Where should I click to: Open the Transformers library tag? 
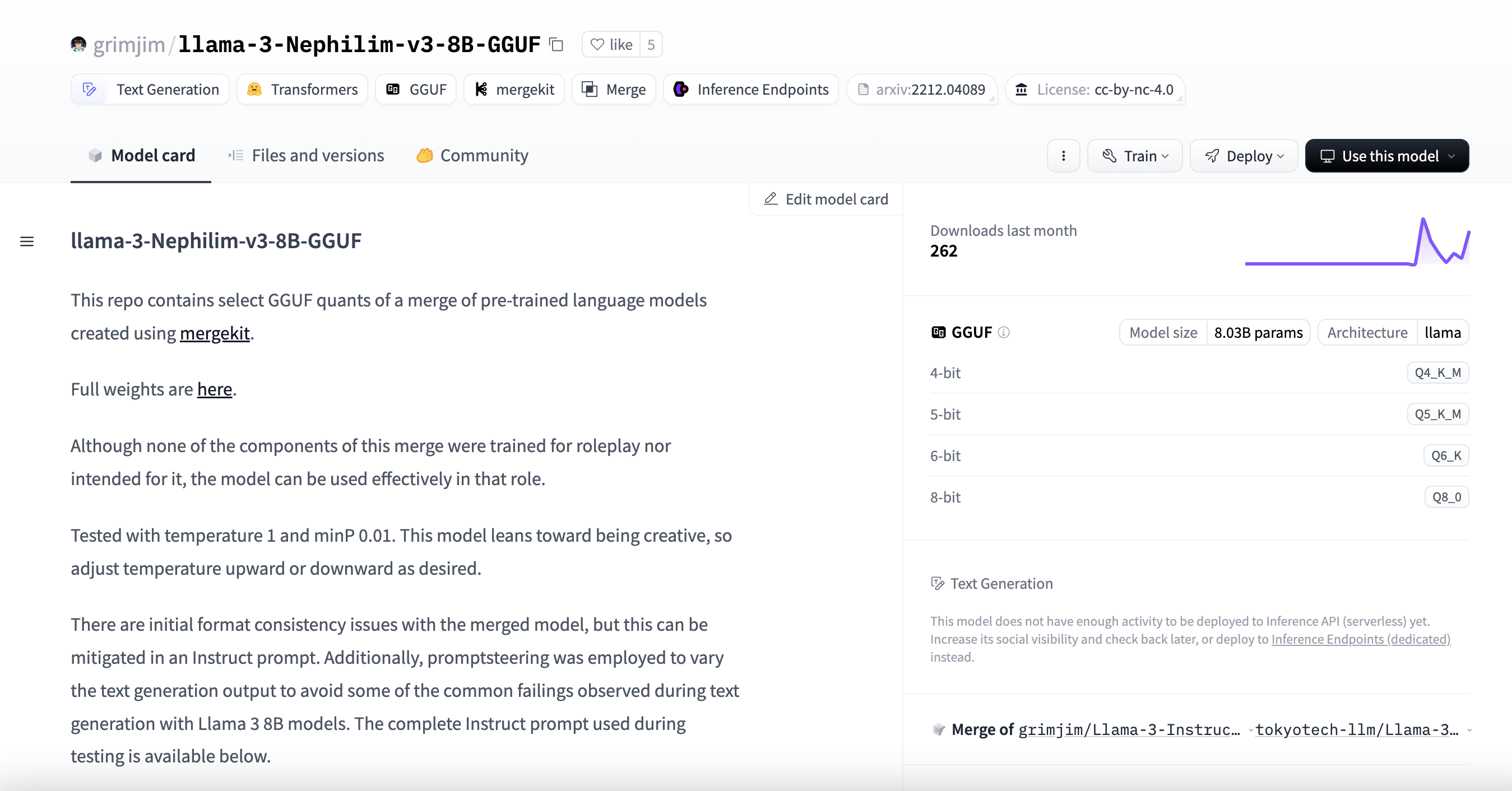click(302, 89)
